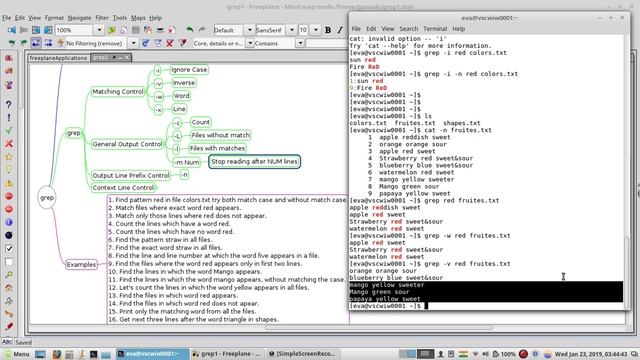Image resolution: width=640 pixels, height=360 pixels.
Task: Click the filter search text input field
Action: tap(327, 43)
